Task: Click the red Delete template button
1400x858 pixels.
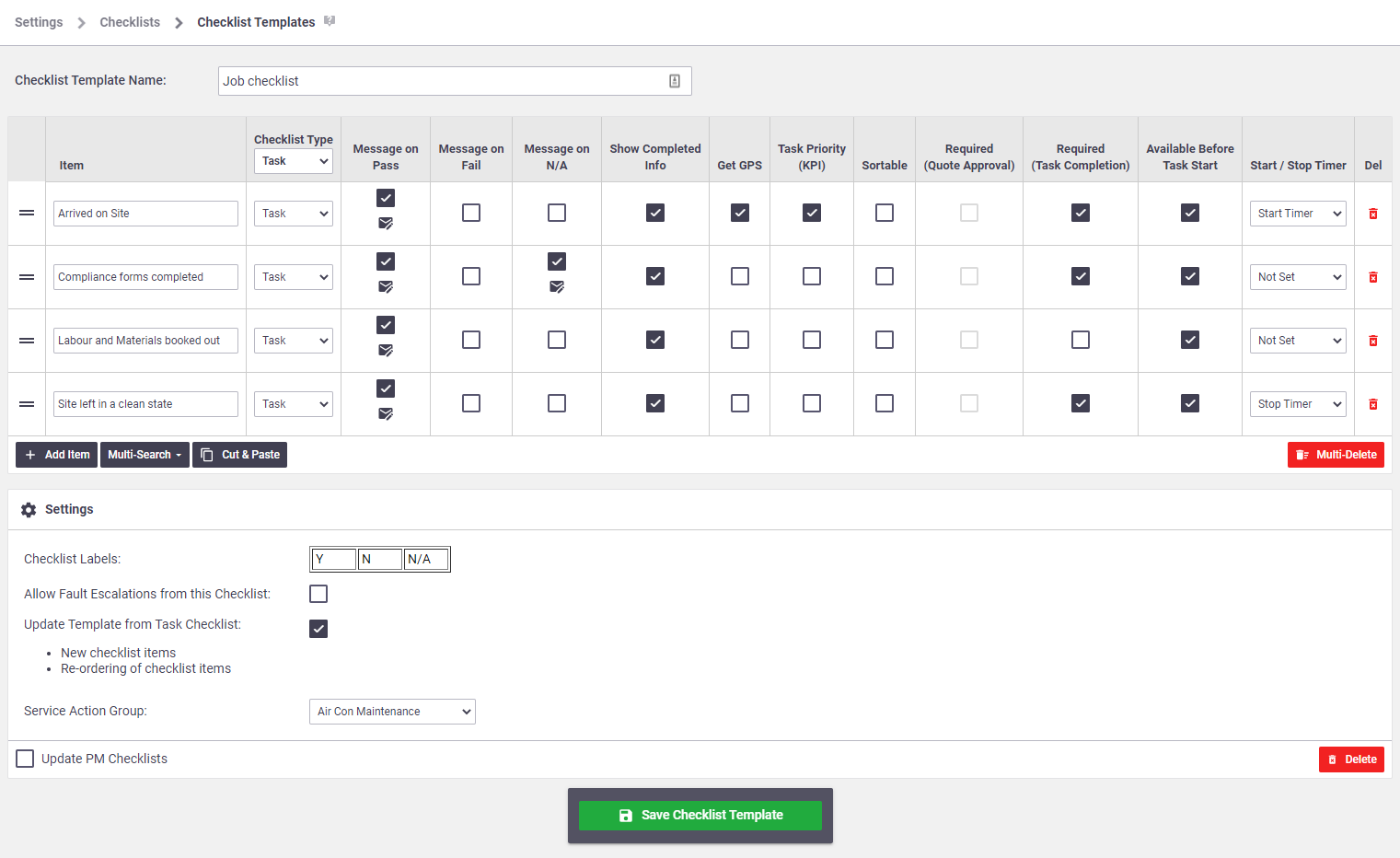Action: point(1351,759)
